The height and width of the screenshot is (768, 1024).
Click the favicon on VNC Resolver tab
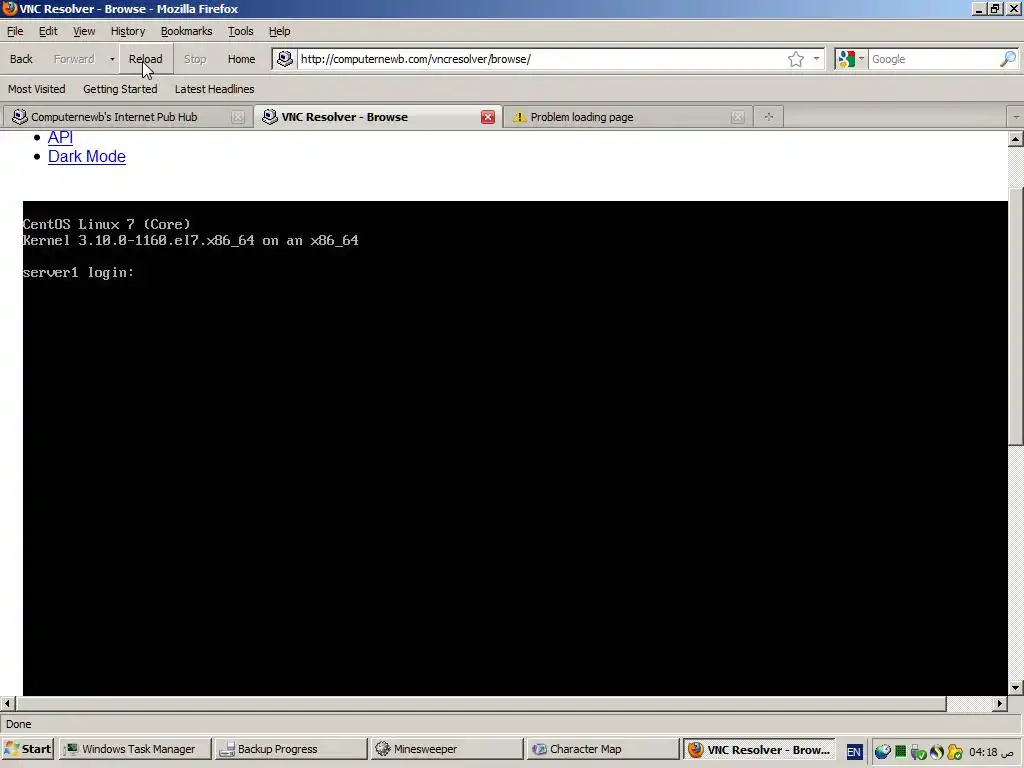[270, 117]
